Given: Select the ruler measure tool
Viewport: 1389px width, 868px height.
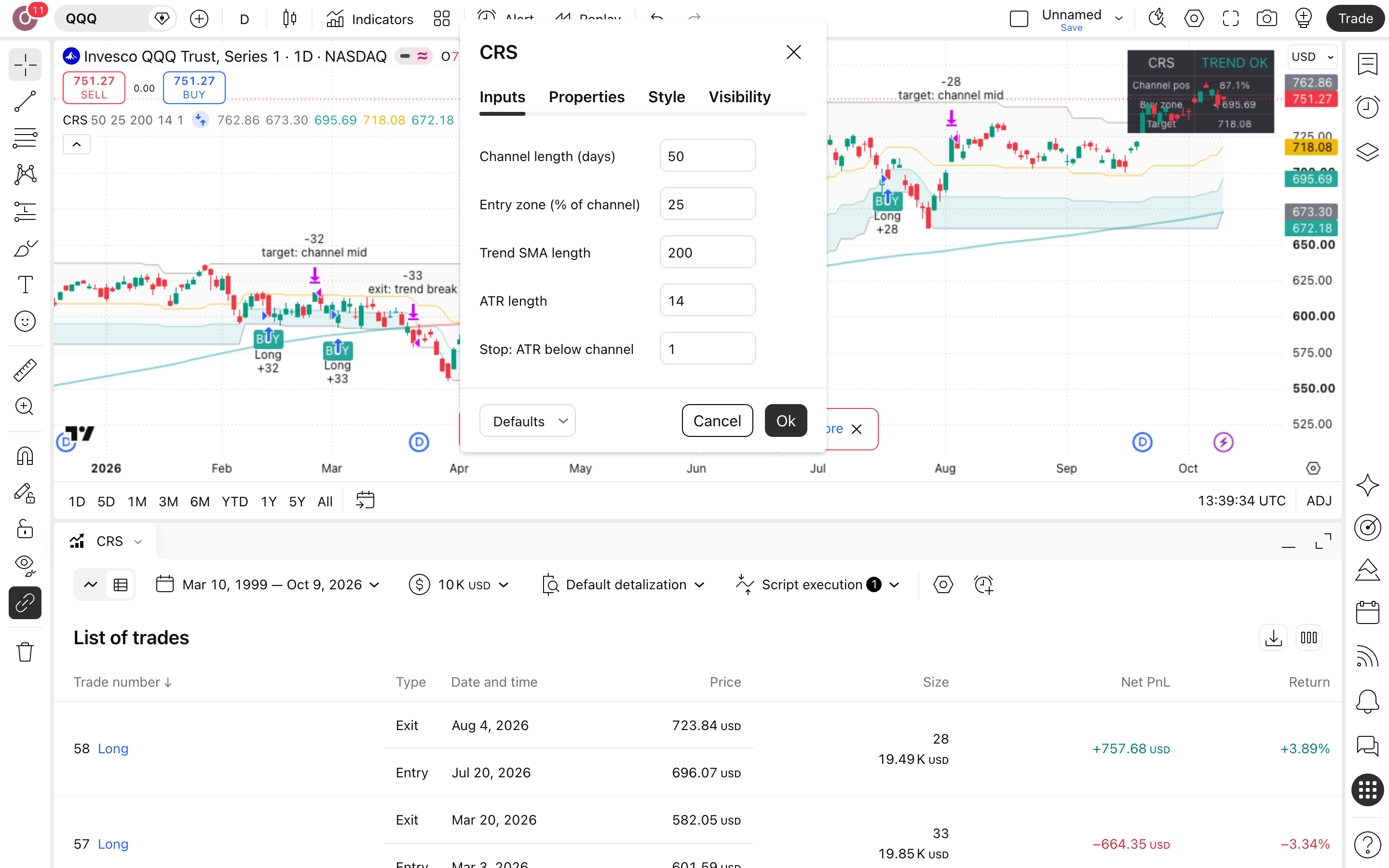Looking at the screenshot, I should tap(25, 370).
